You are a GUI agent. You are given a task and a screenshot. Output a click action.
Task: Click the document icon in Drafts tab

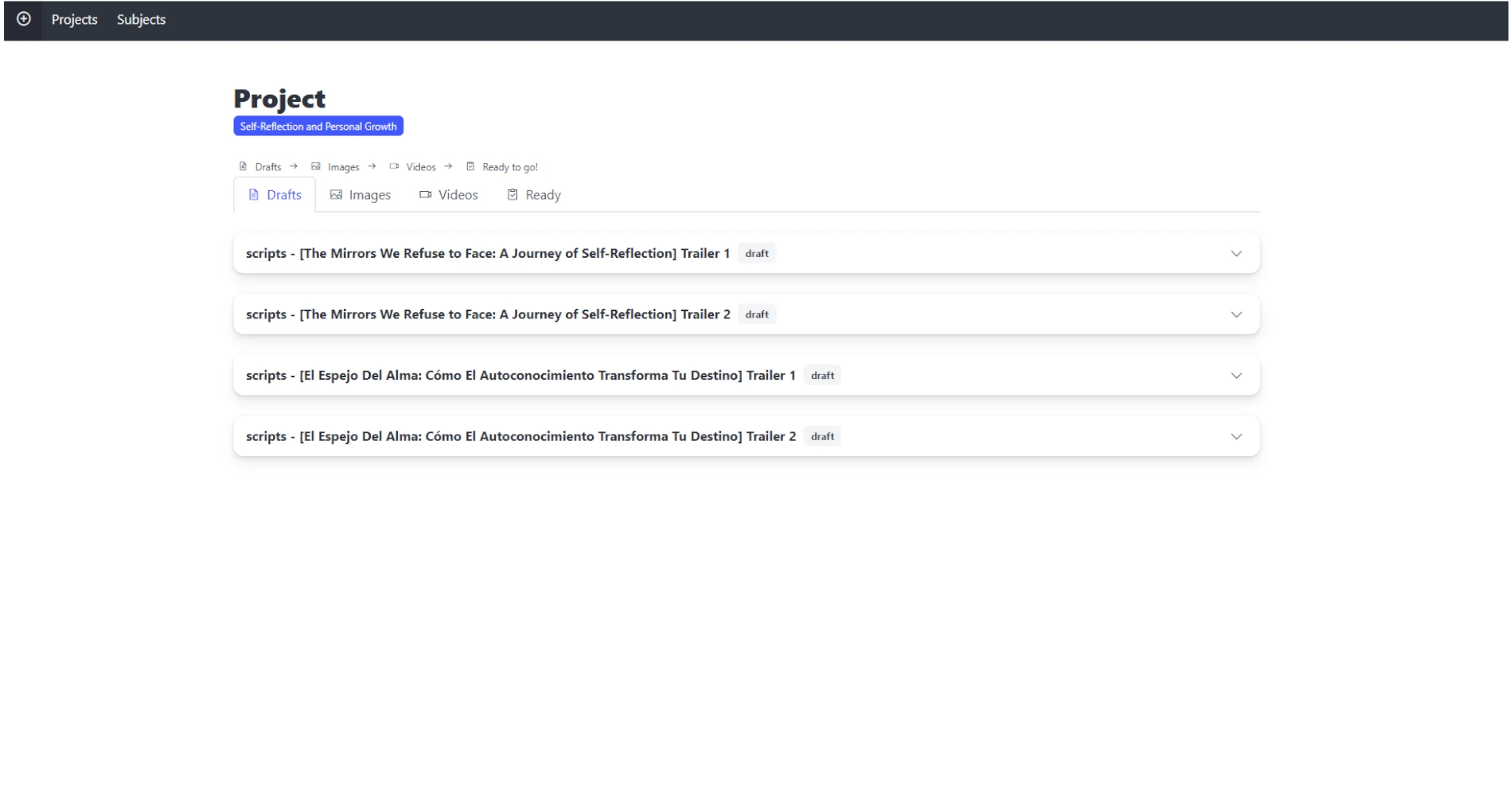pyautogui.click(x=254, y=195)
